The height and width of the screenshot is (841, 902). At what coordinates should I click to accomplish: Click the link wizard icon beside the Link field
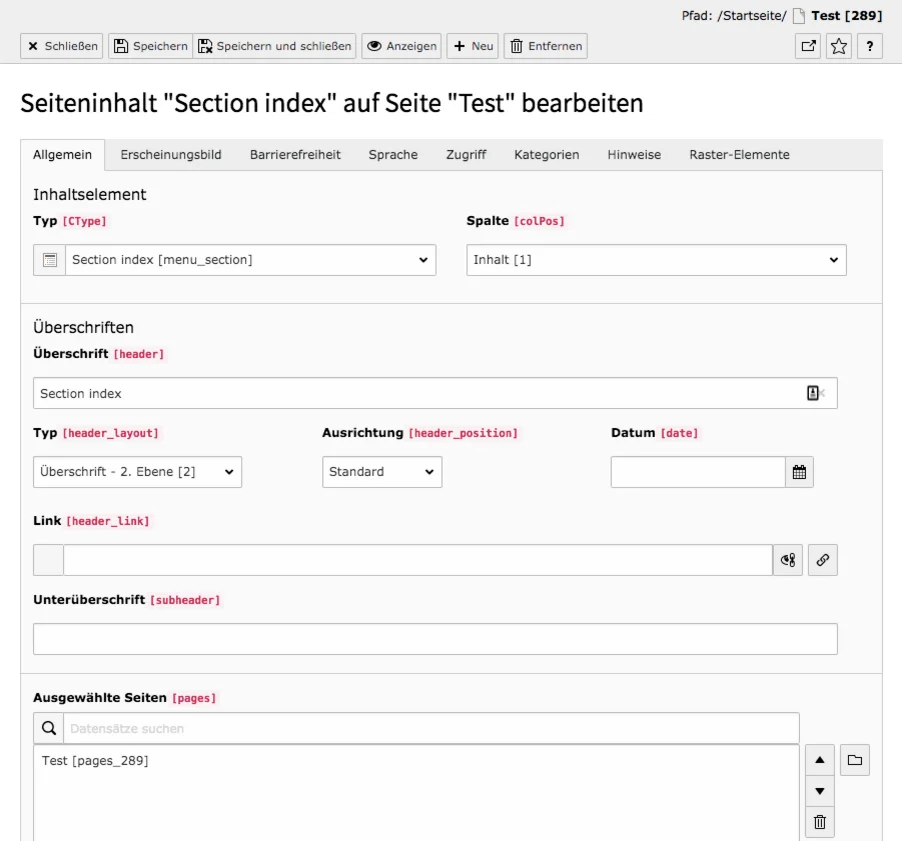787,559
